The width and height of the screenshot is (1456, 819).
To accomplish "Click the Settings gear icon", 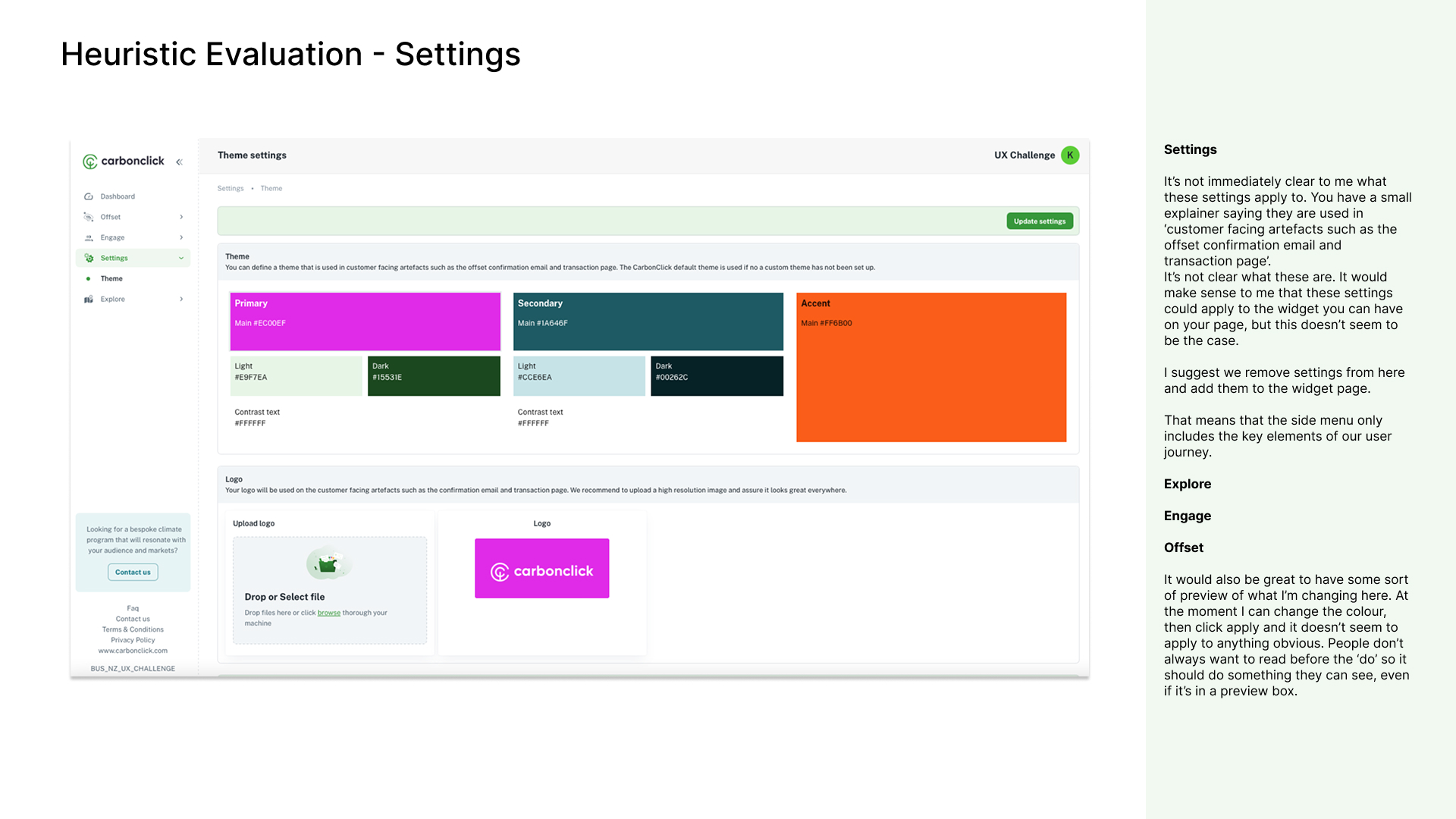I will [x=89, y=258].
